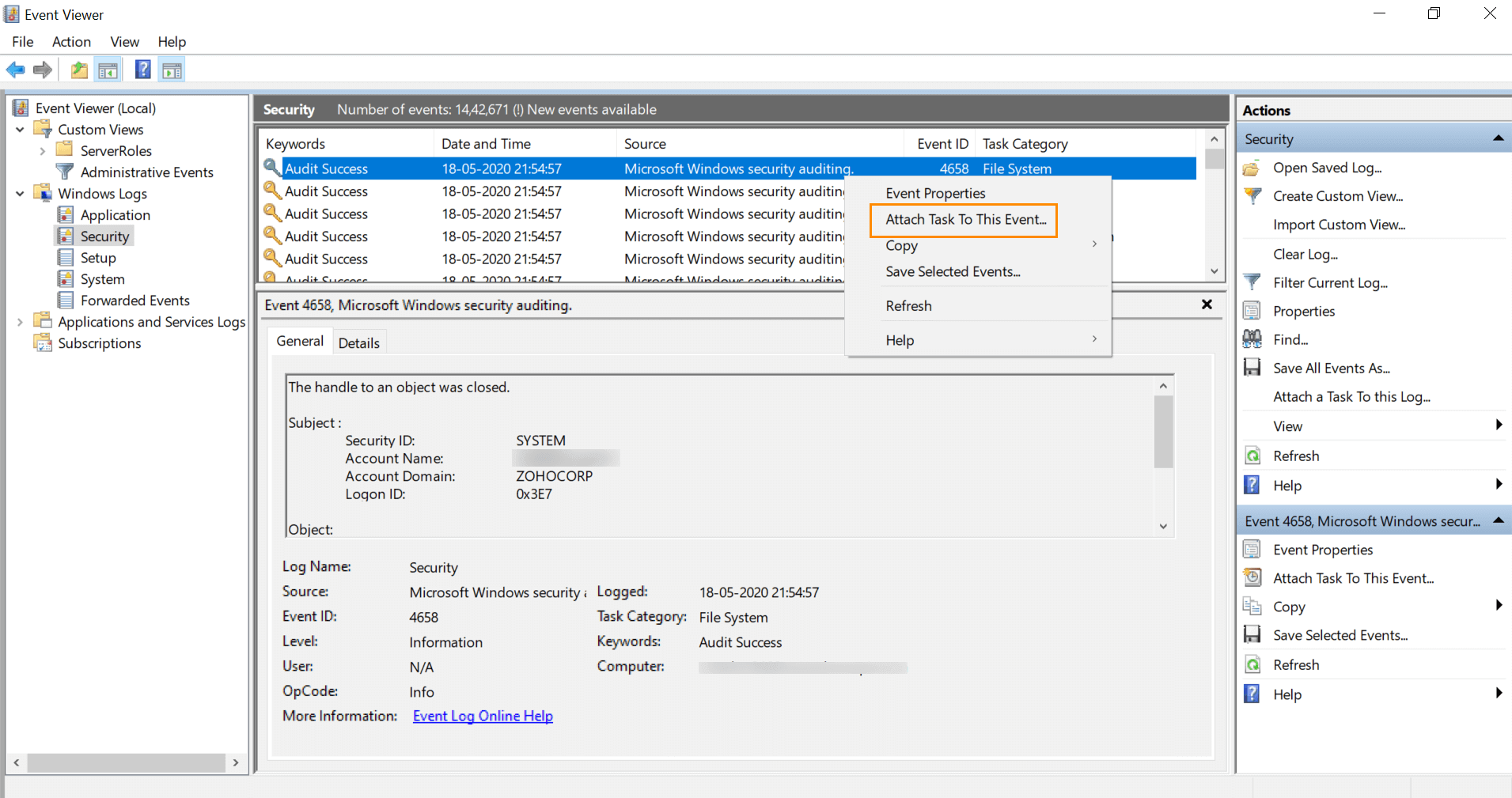Screen dimensions: 1512x798
Task: Toggle the show/hide console tree toolbar icon
Action: 108,69
